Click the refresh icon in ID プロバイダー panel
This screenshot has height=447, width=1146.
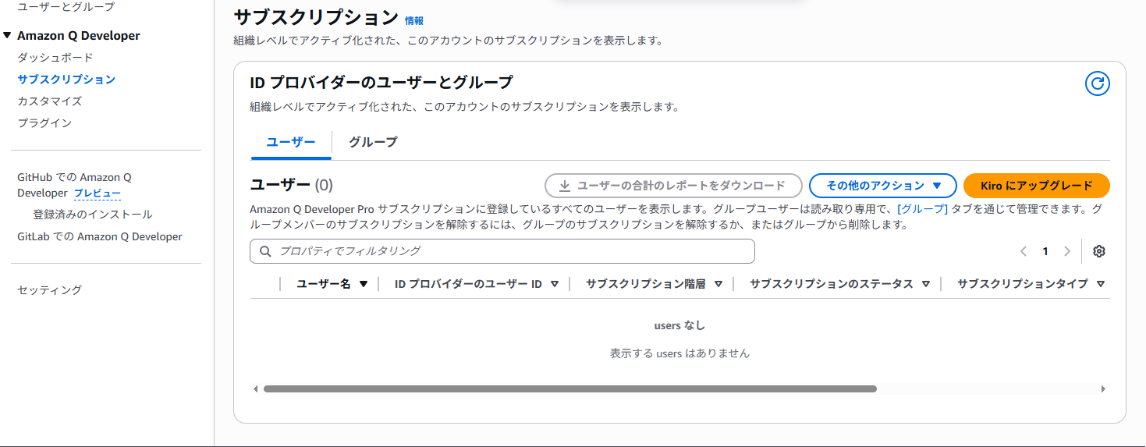point(1097,84)
